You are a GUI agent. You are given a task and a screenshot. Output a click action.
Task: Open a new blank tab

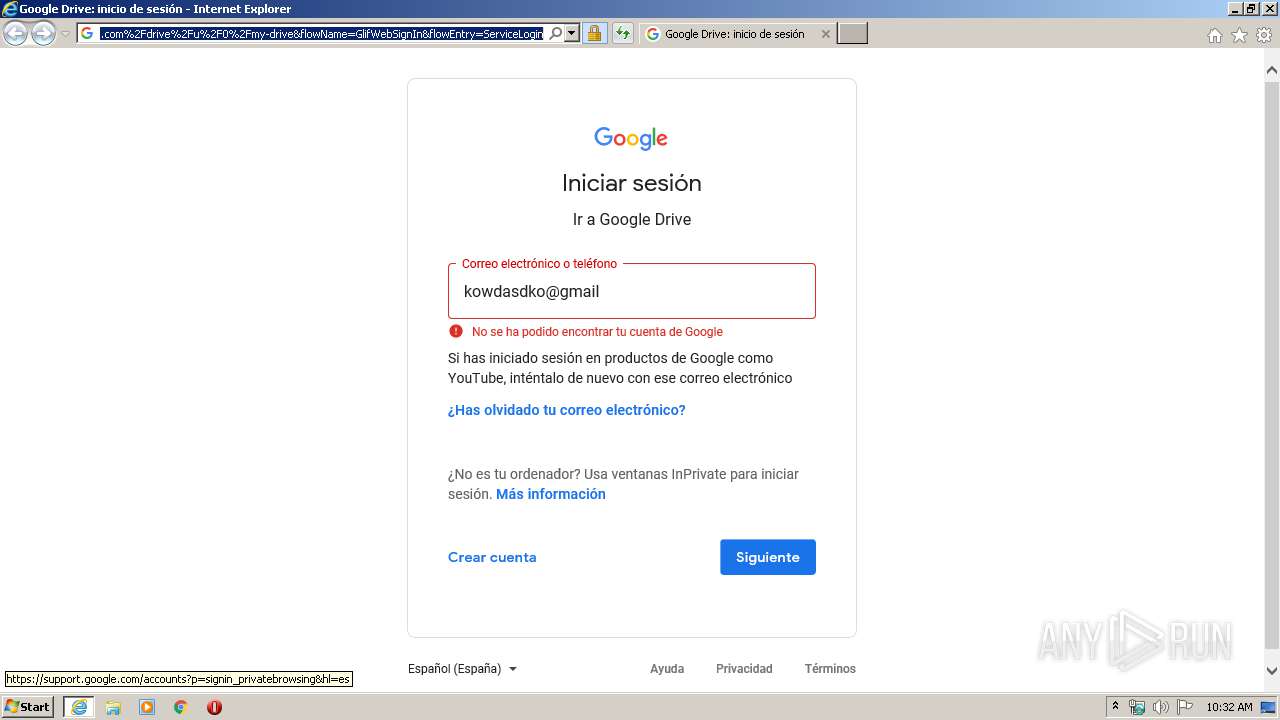pyautogui.click(x=852, y=34)
